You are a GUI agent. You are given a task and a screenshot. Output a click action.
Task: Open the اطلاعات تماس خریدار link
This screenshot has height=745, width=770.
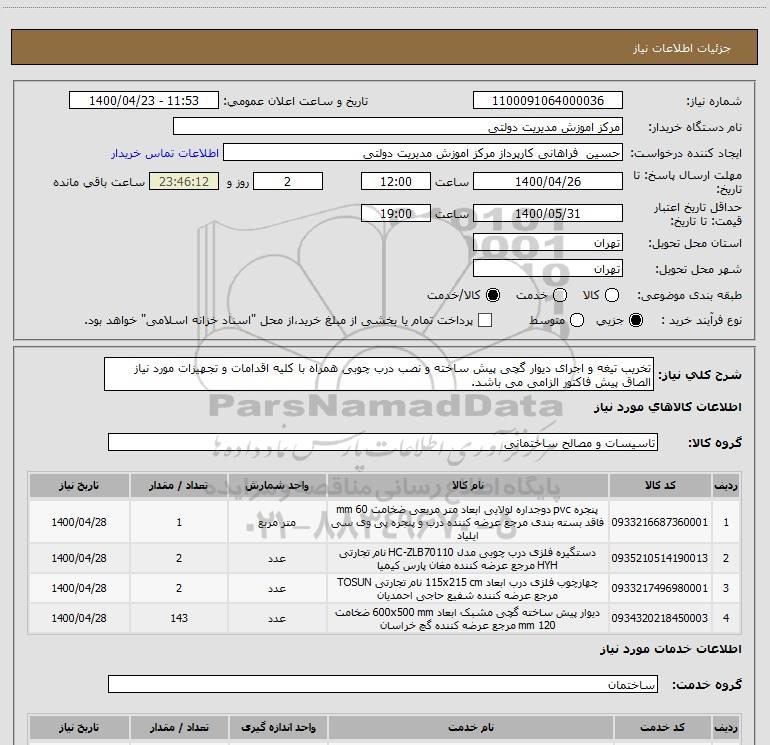165,153
